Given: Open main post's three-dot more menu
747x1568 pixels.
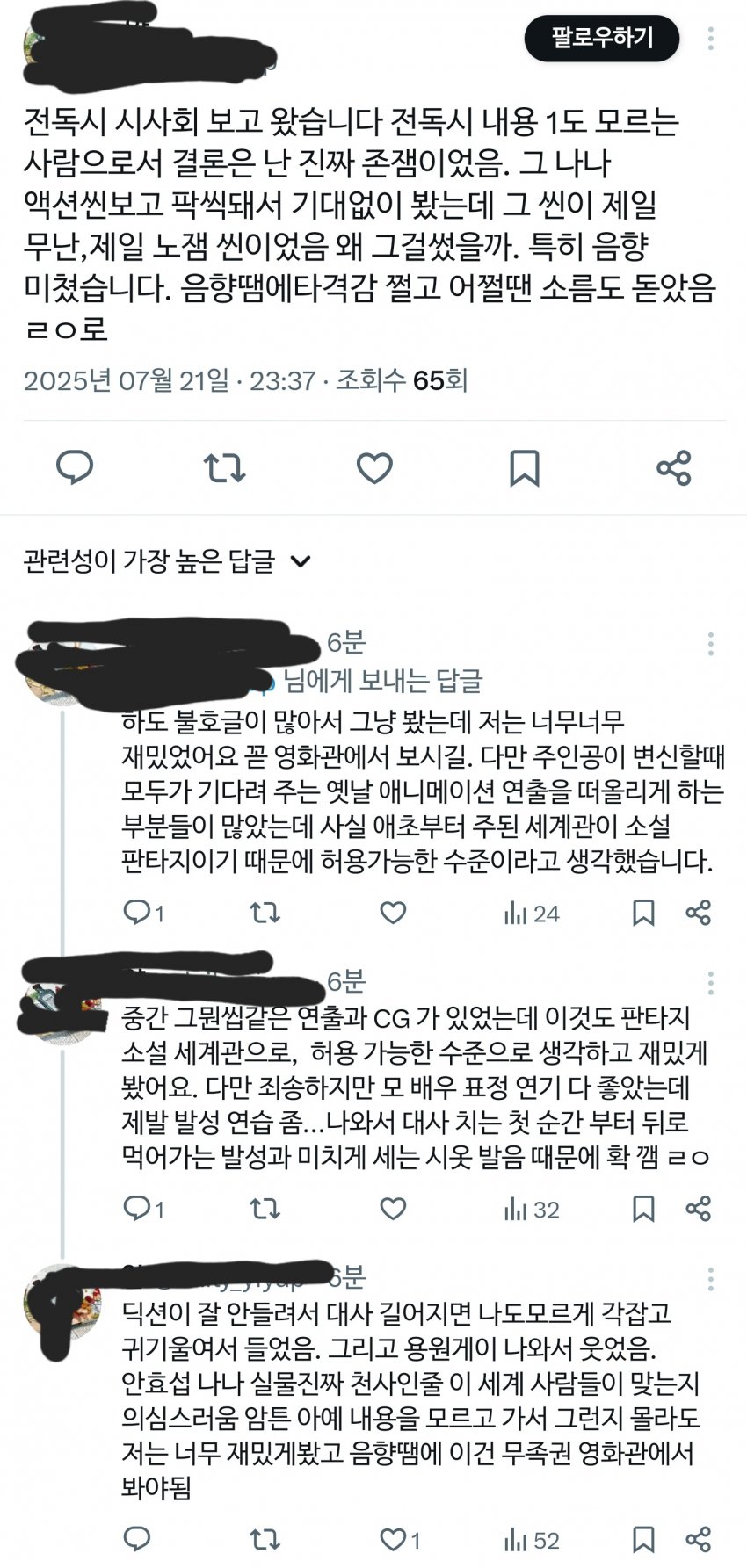Looking at the screenshot, I should pos(710,38).
